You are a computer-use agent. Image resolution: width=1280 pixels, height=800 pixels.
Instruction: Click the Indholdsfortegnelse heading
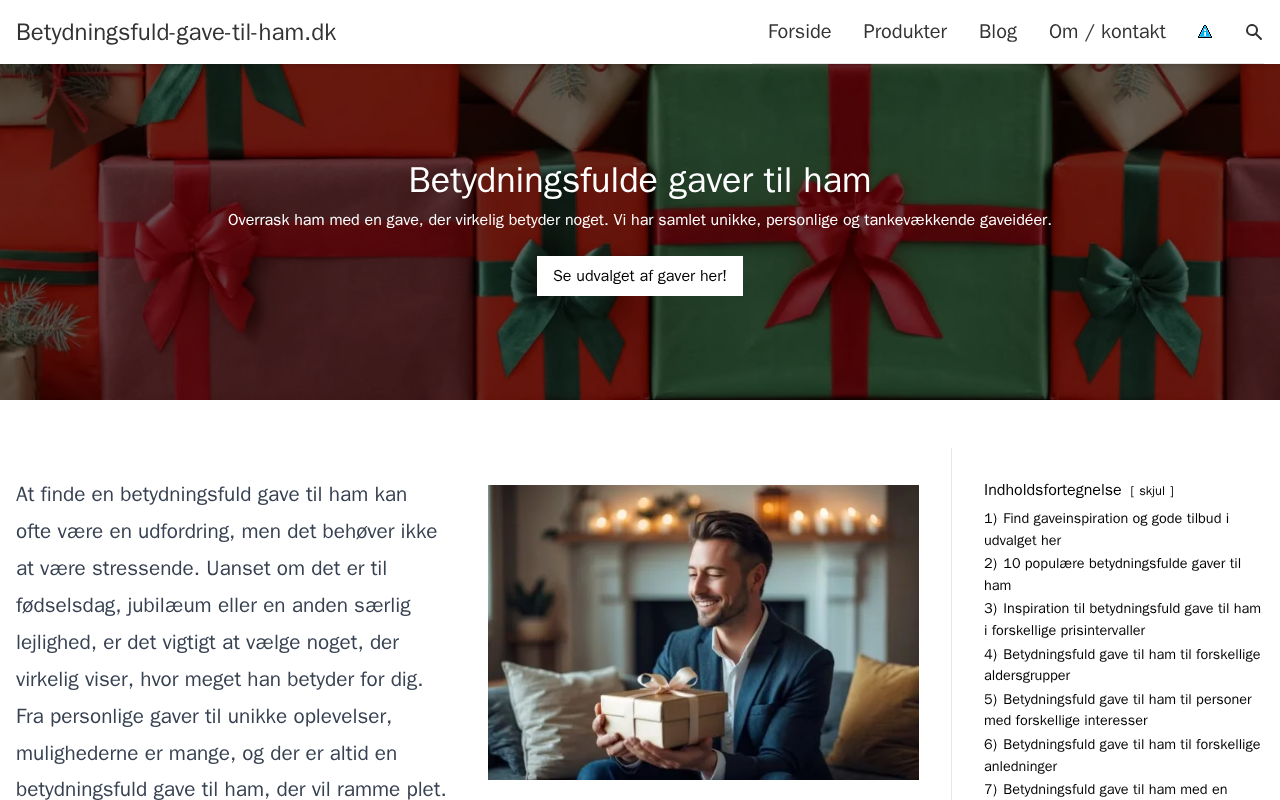(x=1053, y=490)
